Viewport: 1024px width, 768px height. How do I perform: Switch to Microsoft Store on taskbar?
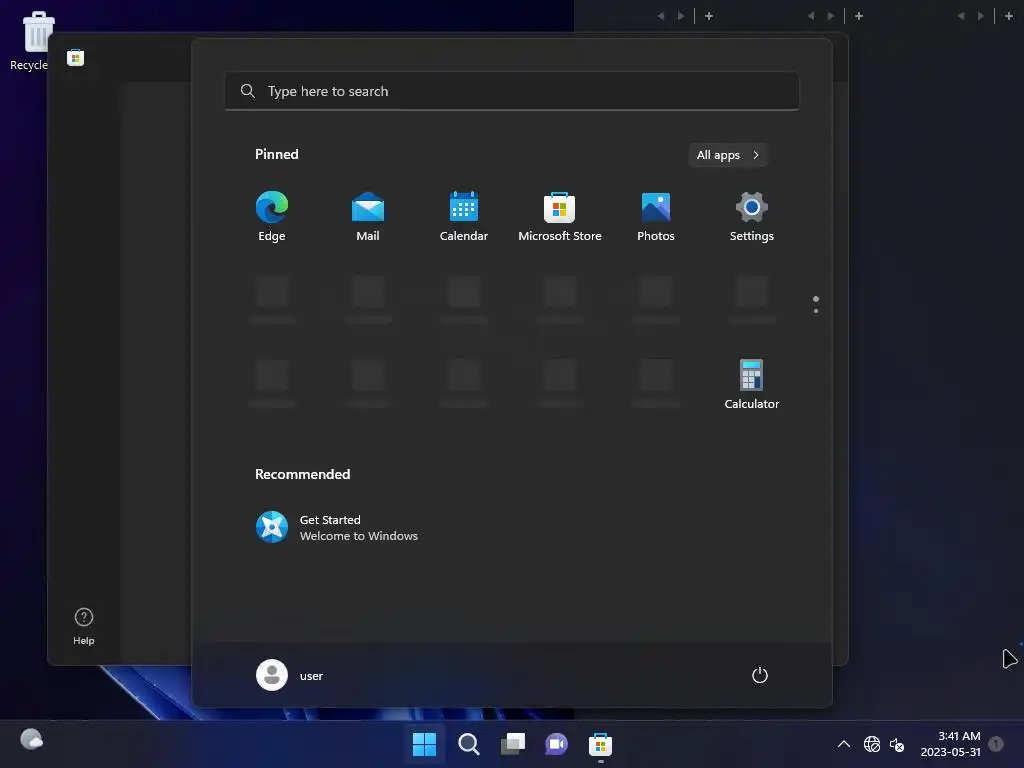click(600, 744)
